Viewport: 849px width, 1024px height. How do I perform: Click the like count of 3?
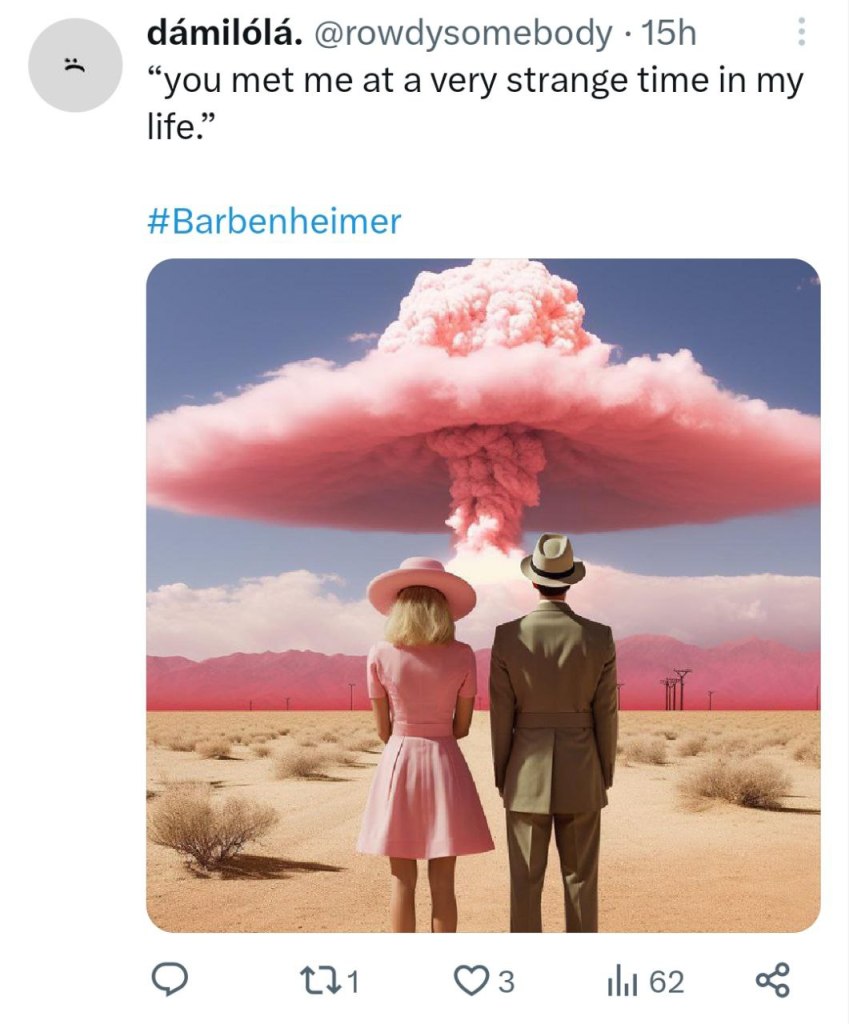507,982
